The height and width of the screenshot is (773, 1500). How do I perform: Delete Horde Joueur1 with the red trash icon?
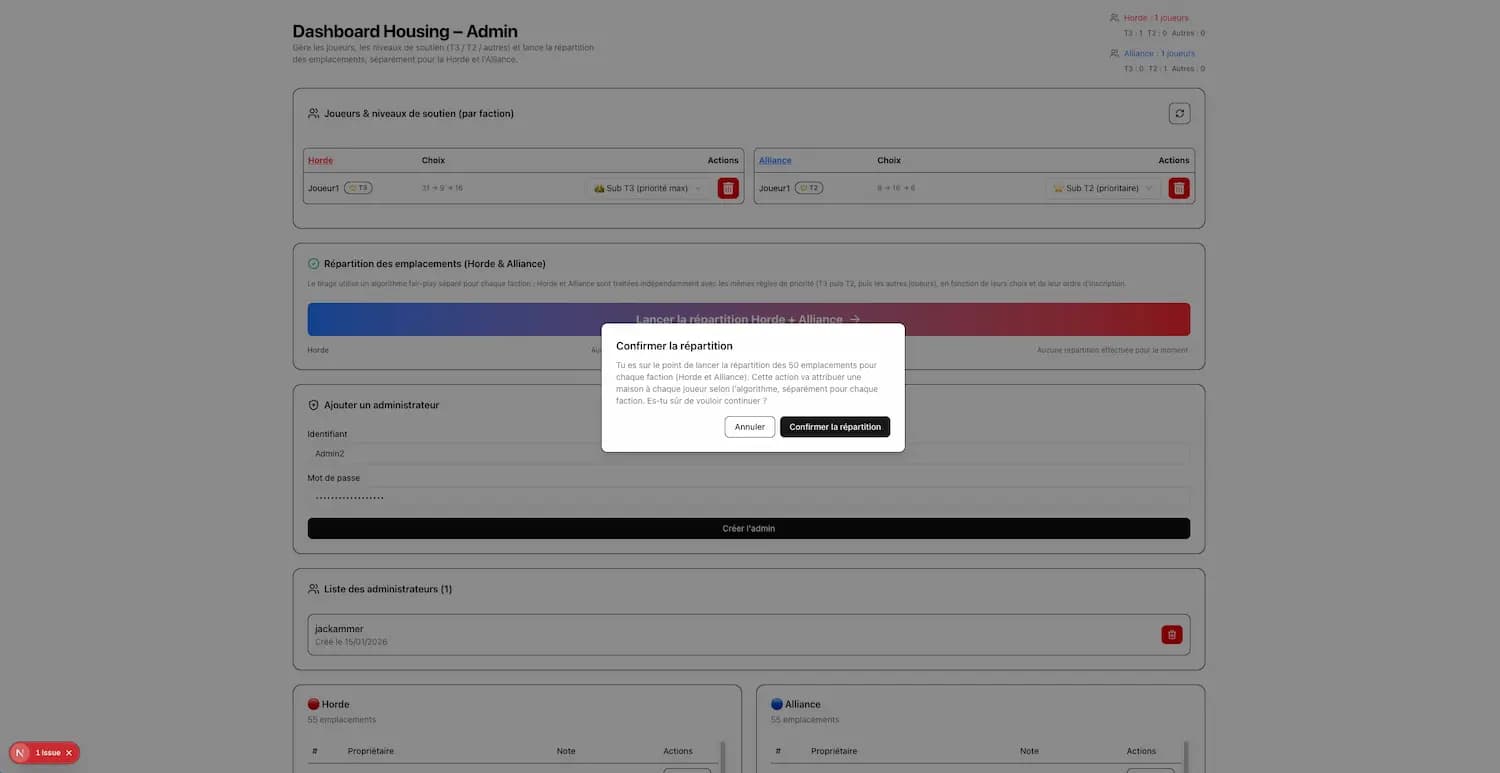[728, 188]
